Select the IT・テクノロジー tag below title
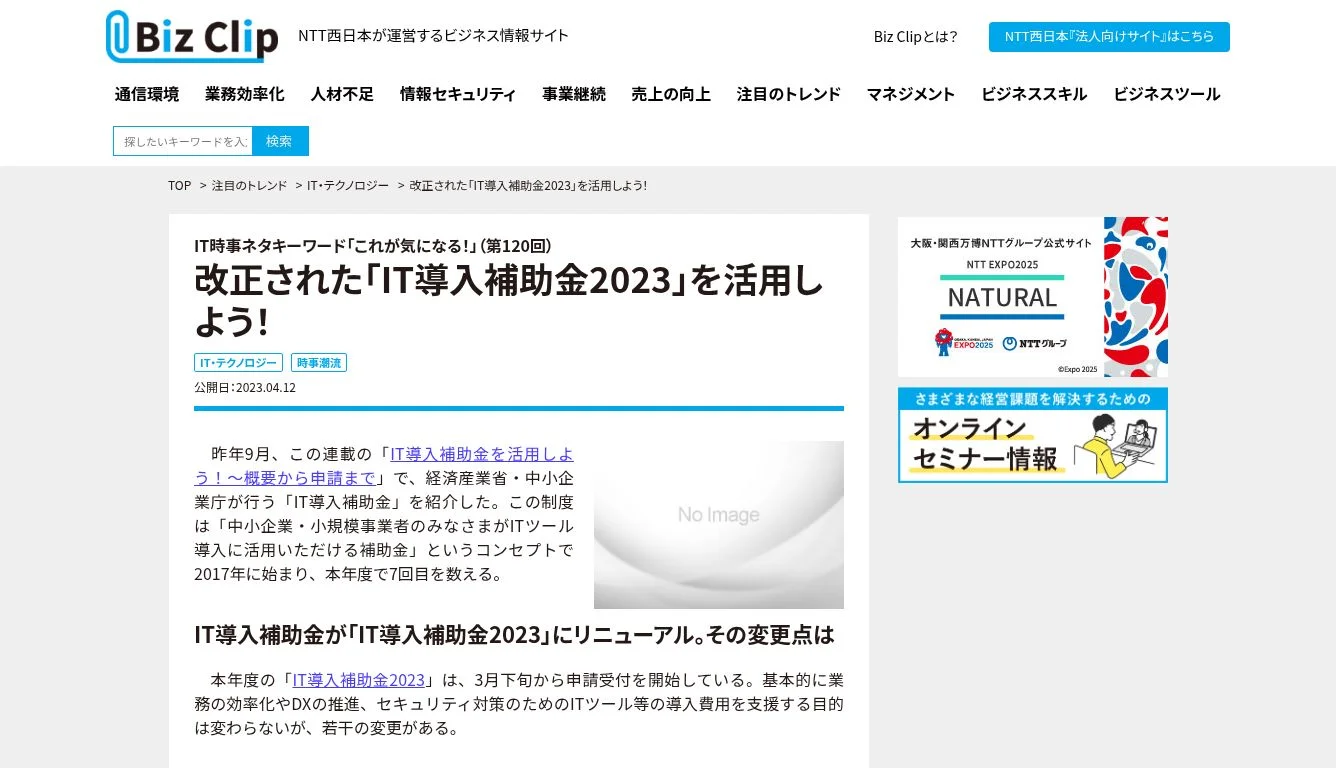 [239, 363]
